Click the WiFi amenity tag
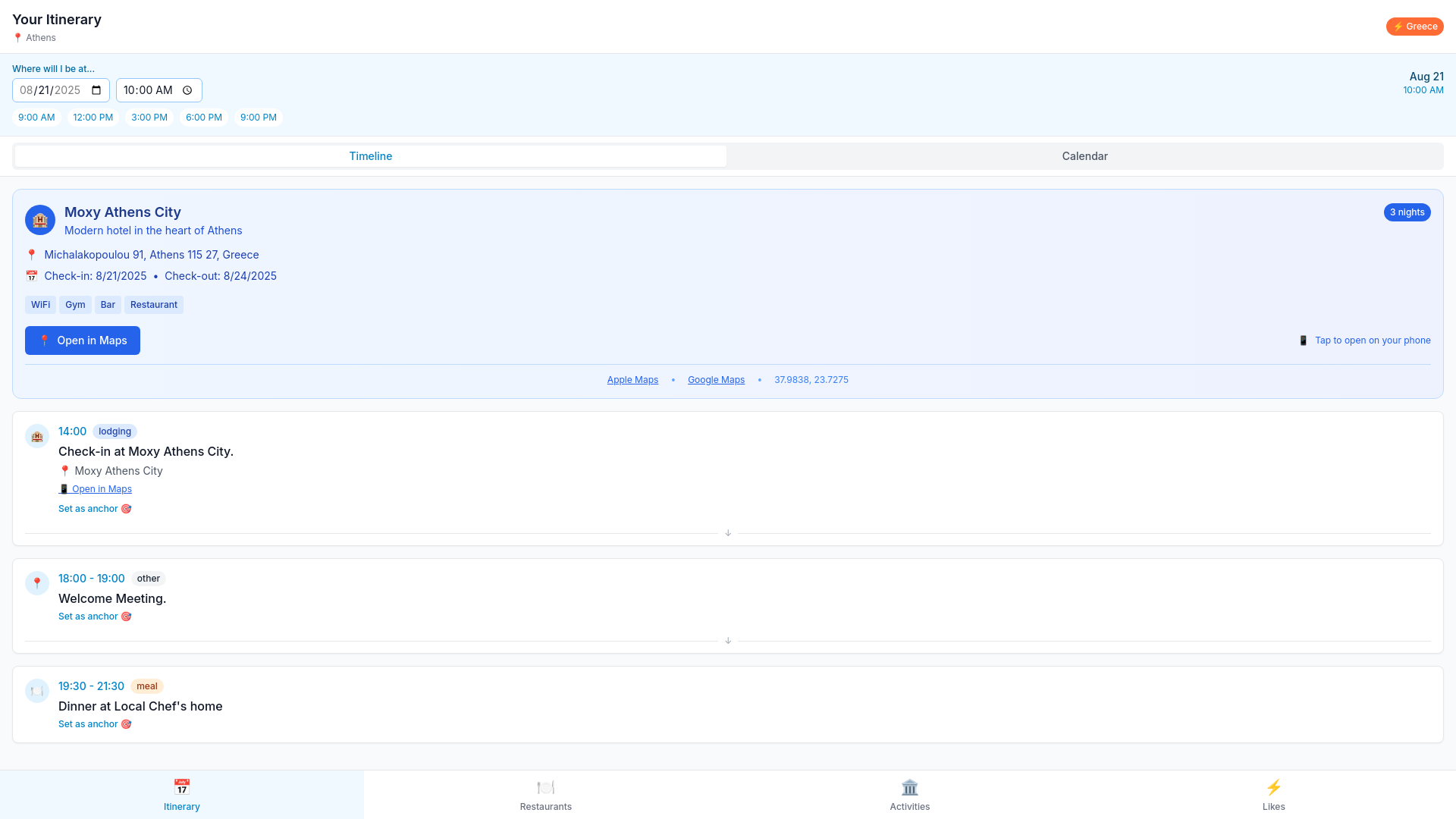 [40, 305]
